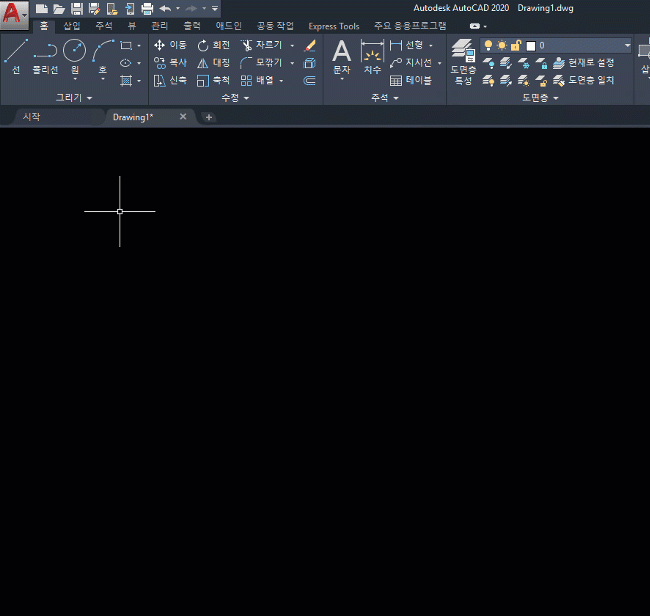Open the Undo history dropdown arrow

[x=178, y=8]
